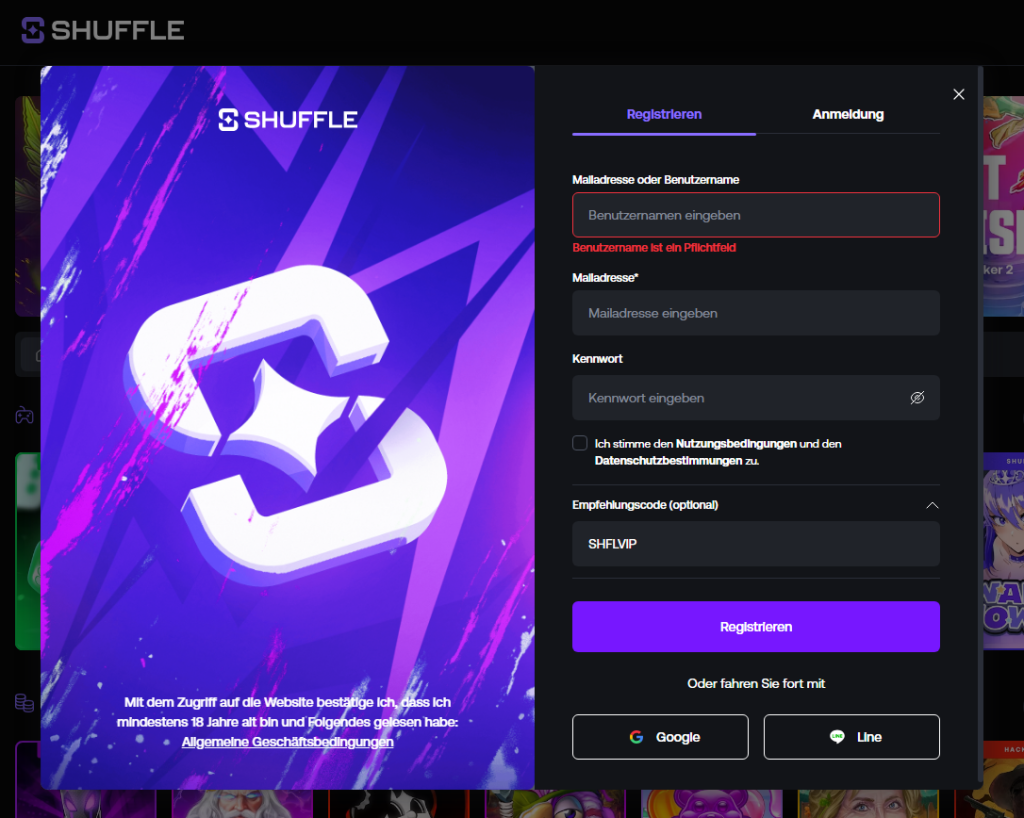Click the purple Registrieren button
This screenshot has height=818, width=1024.
tap(756, 627)
